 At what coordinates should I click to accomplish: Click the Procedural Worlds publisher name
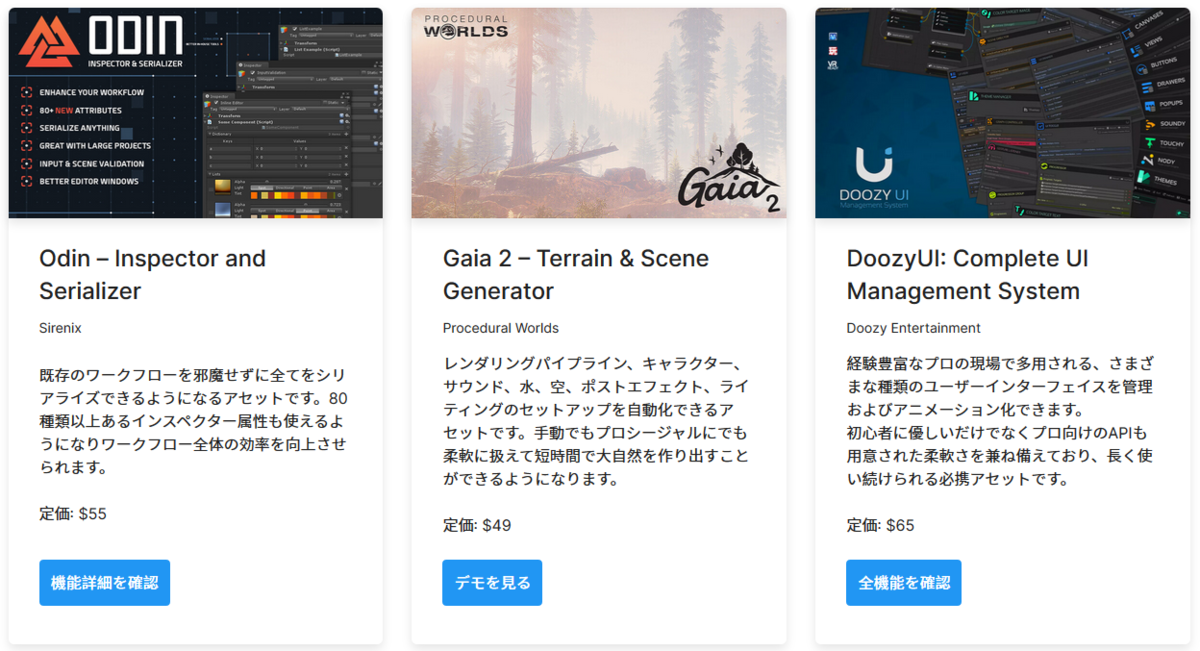click(501, 328)
